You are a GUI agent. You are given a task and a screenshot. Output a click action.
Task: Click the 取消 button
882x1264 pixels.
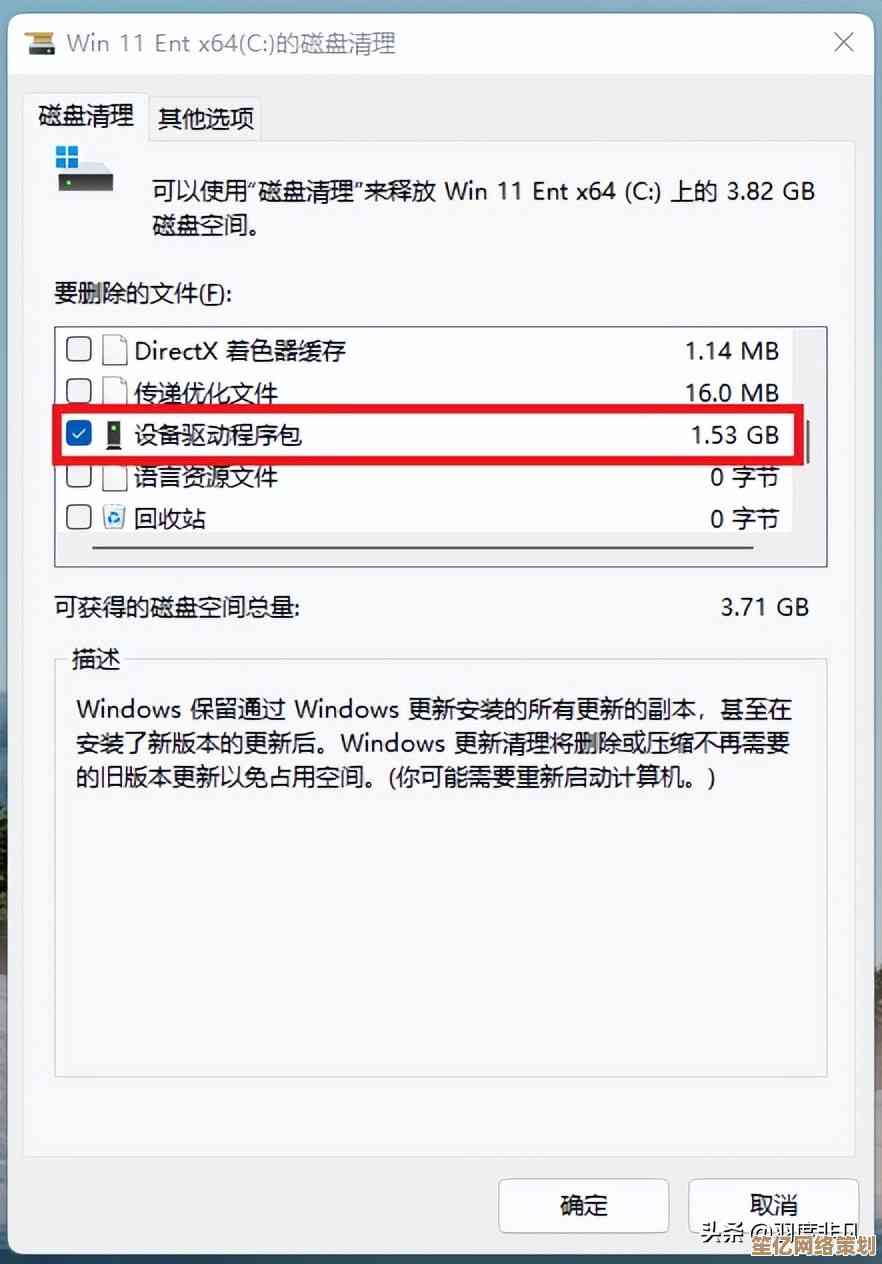(x=773, y=1204)
